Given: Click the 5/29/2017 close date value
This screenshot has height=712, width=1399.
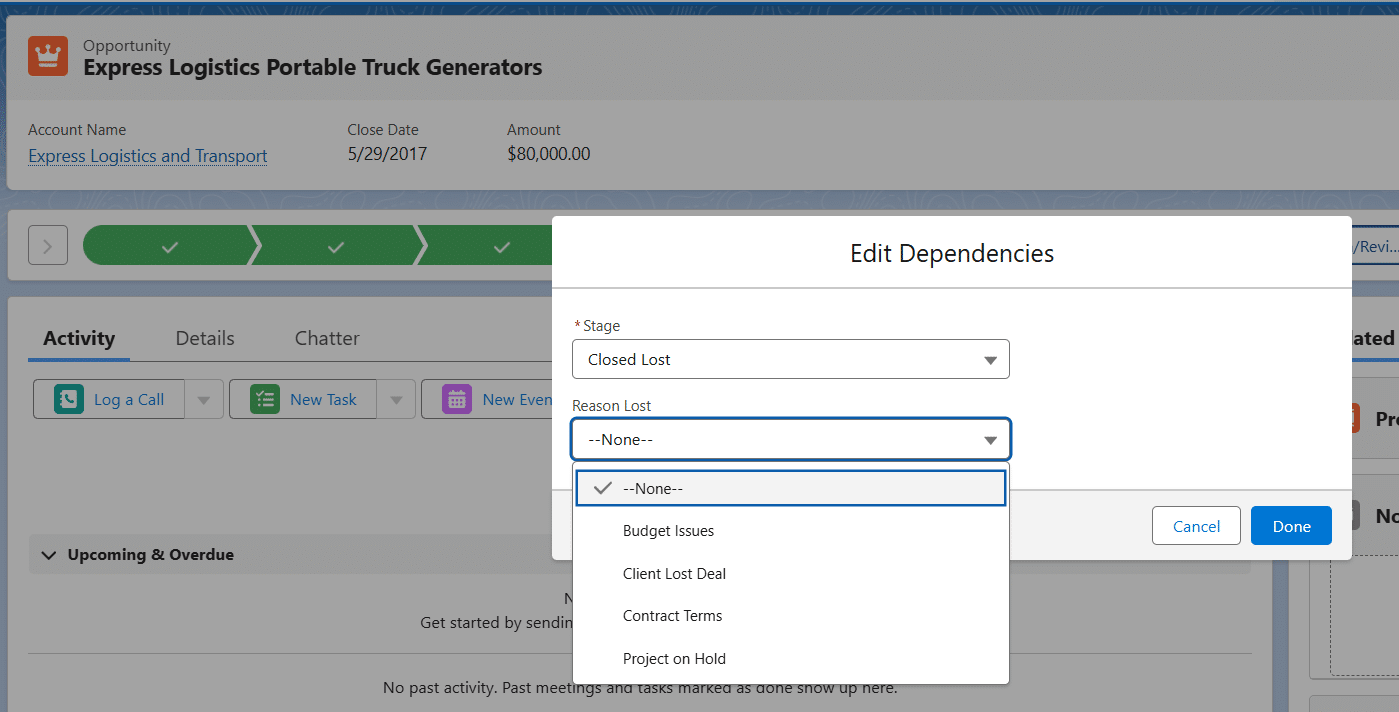Looking at the screenshot, I should 387,154.
